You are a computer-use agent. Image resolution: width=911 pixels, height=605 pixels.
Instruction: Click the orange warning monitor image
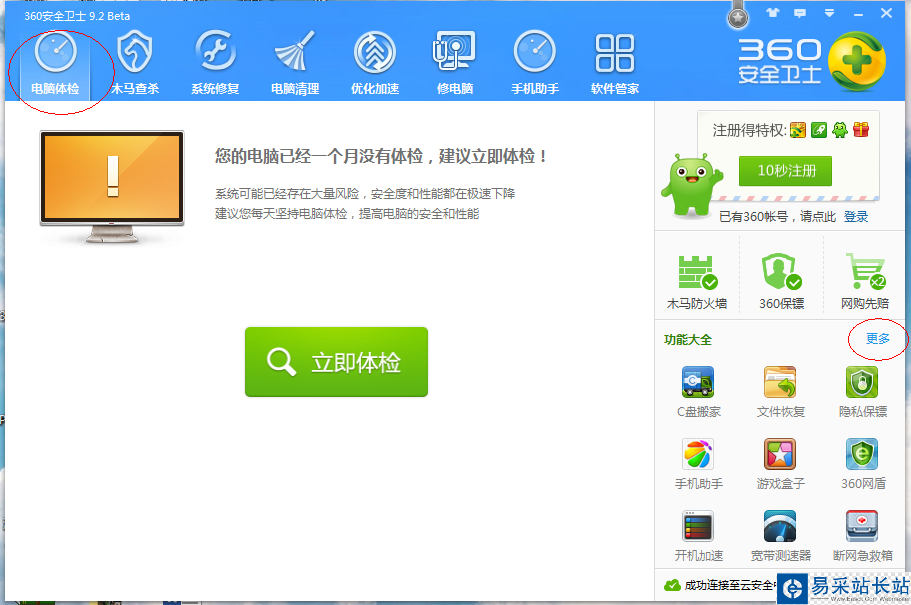pyautogui.click(x=112, y=186)
